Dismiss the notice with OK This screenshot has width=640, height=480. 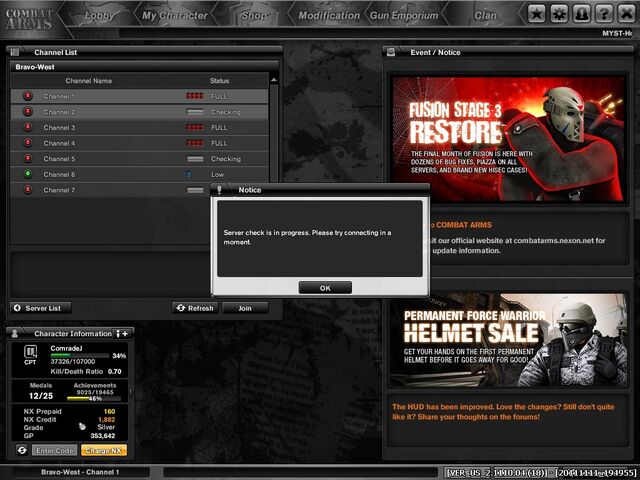tap(325, 288)
